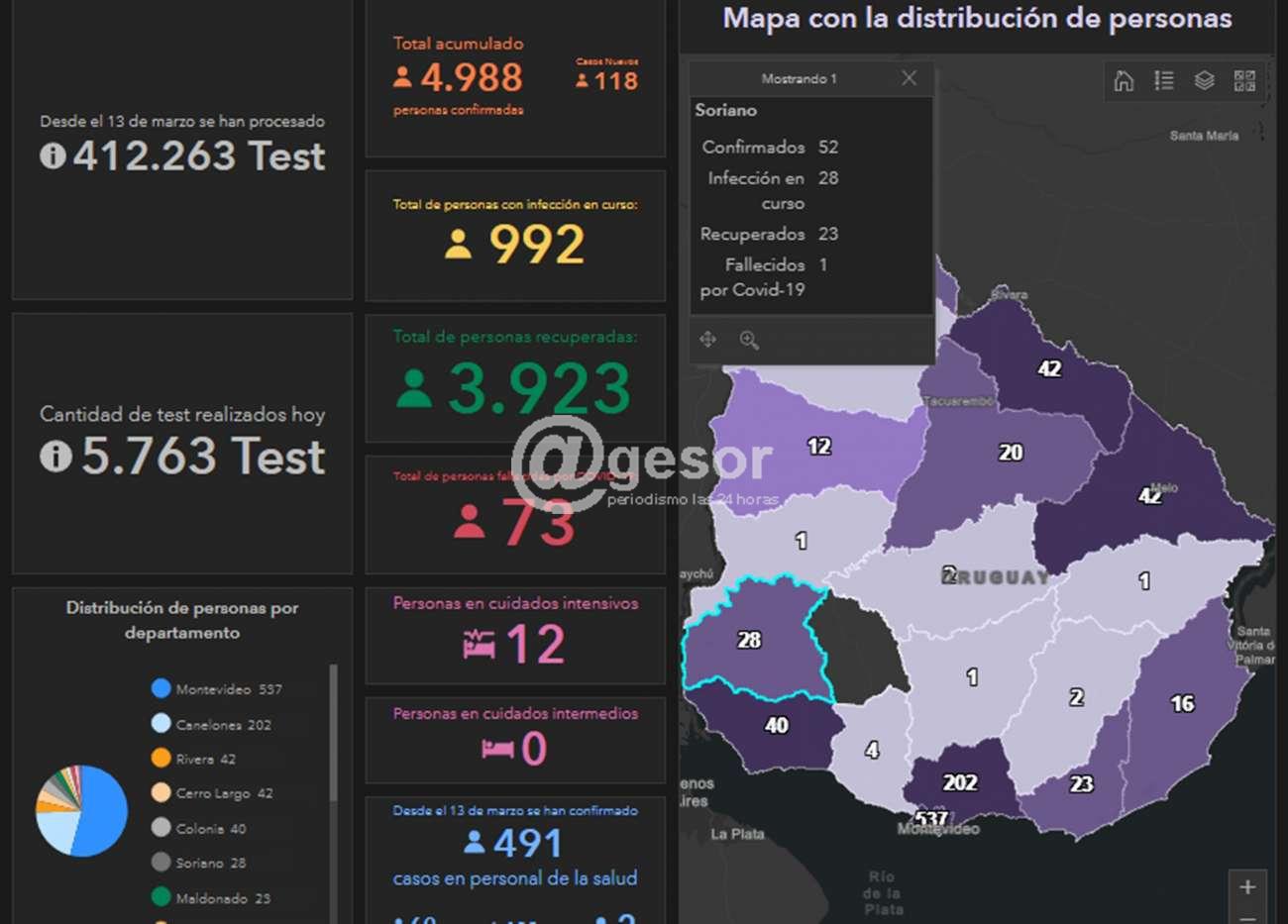1288x924 pixels.
Task: Click the map home extent icon
Action: pyautogui.click(x=1124, y=81)
